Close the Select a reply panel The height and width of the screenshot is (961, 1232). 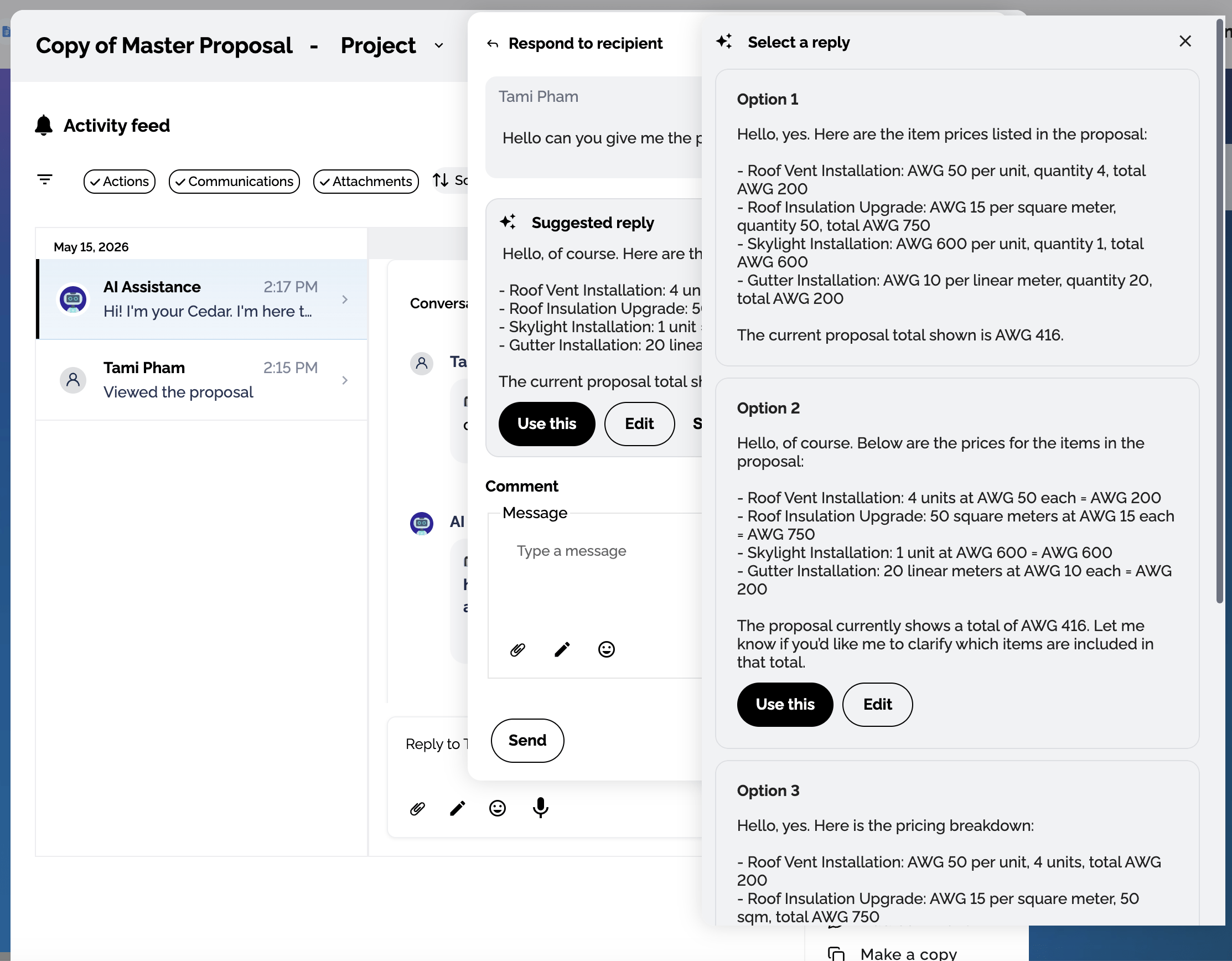(x=1184, y=41)
